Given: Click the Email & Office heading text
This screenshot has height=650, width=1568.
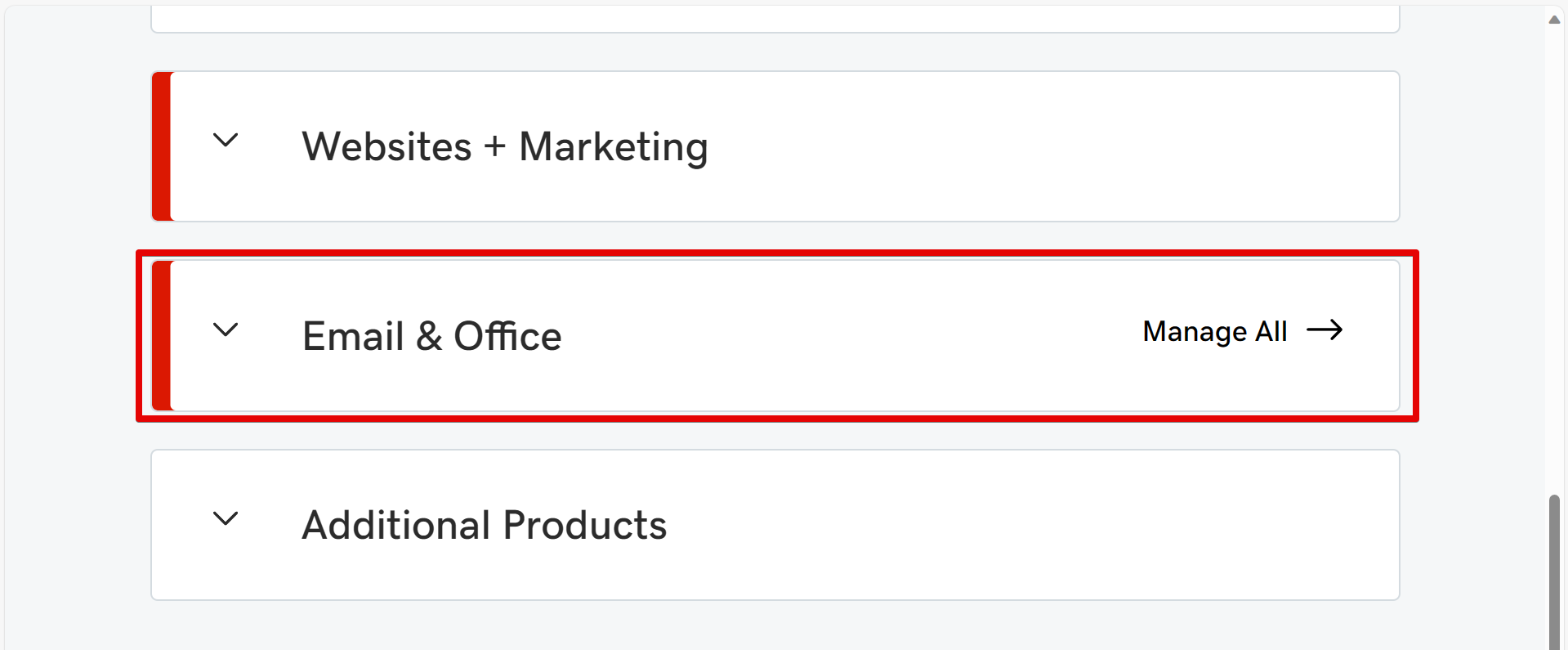Looking at the screenshot, I should [431, 336].
